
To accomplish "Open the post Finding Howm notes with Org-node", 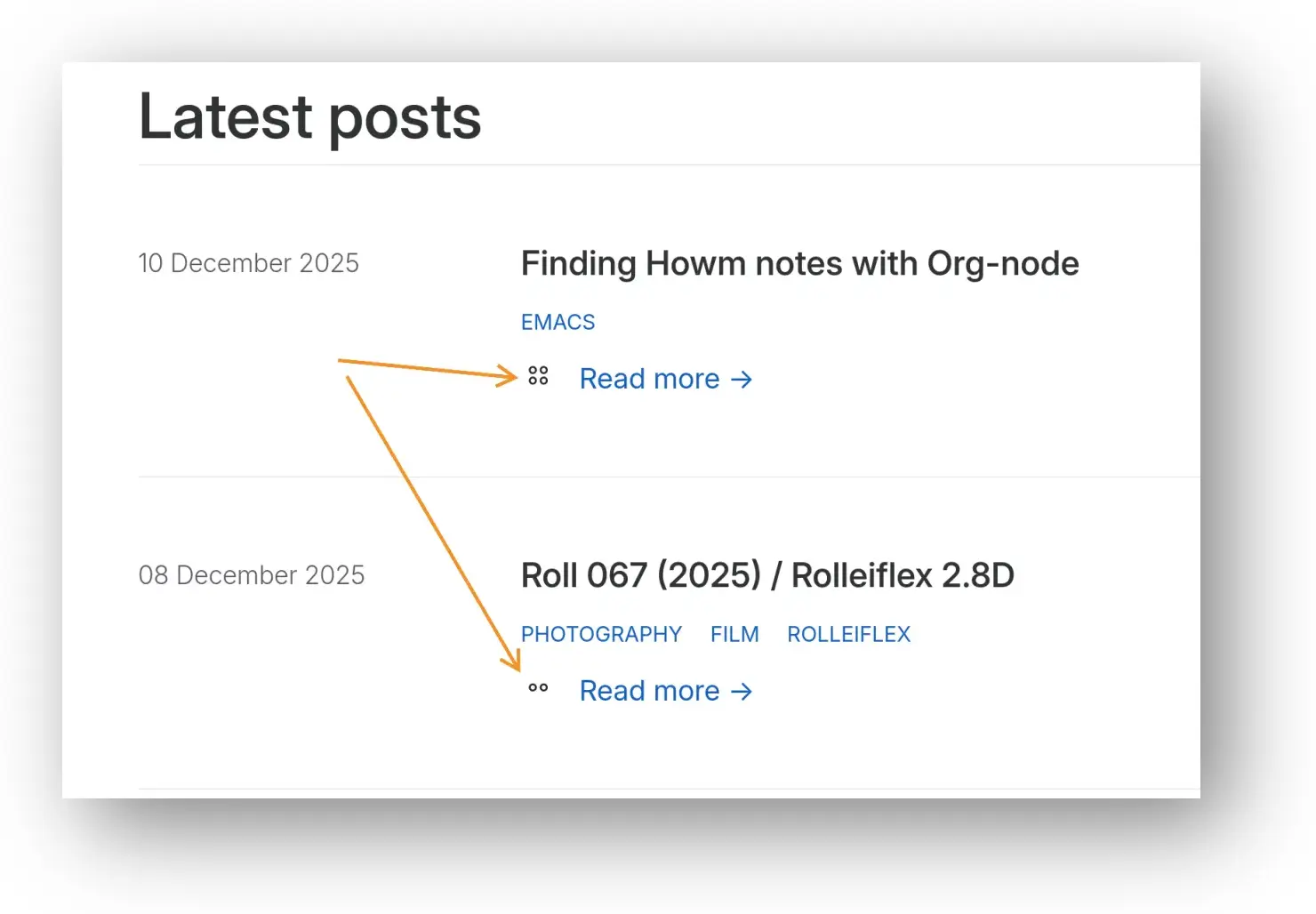I will pos(798,263).
